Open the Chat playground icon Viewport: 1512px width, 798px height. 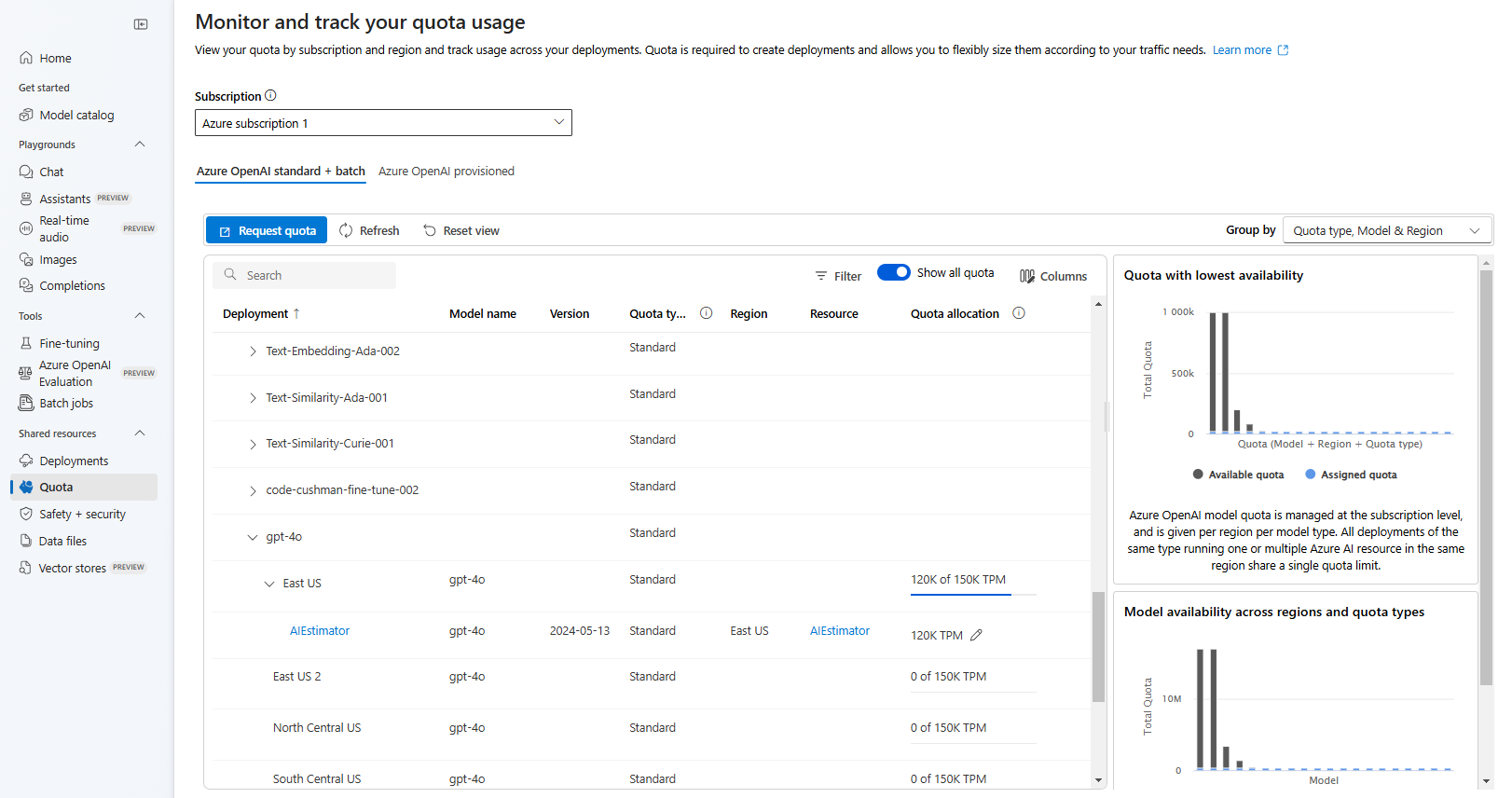point(26,172)
